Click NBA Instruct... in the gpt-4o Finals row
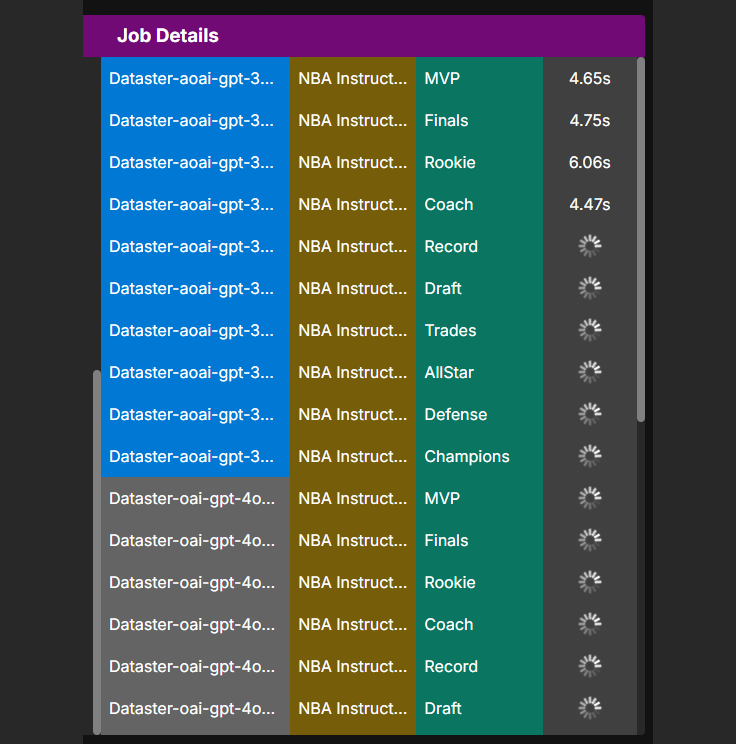The height and width of the screenshot is (744, 736). click(x=353, y=540)
